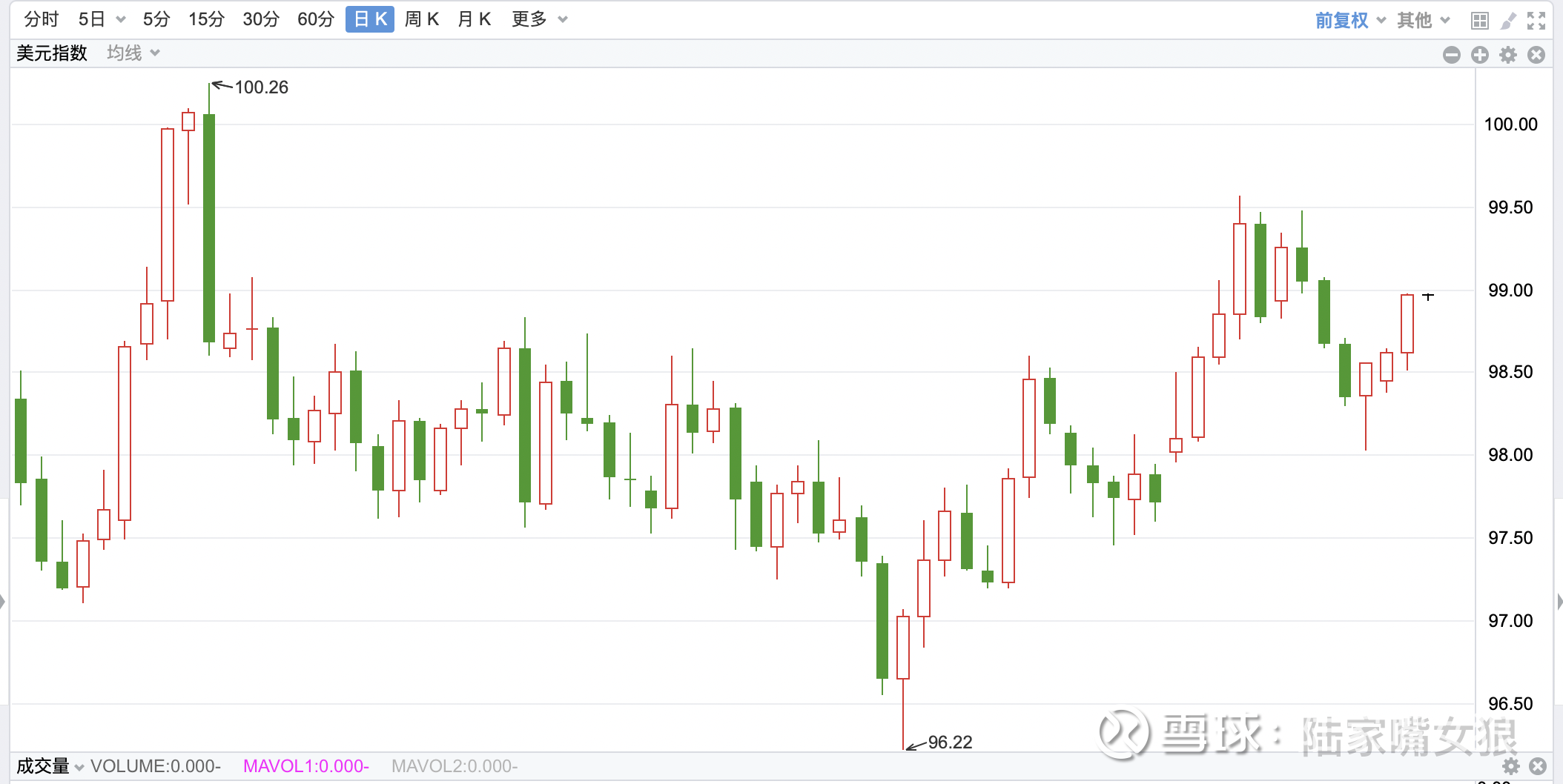Show the 60分 timeframe chart
1563x784 pixels.
315,19
